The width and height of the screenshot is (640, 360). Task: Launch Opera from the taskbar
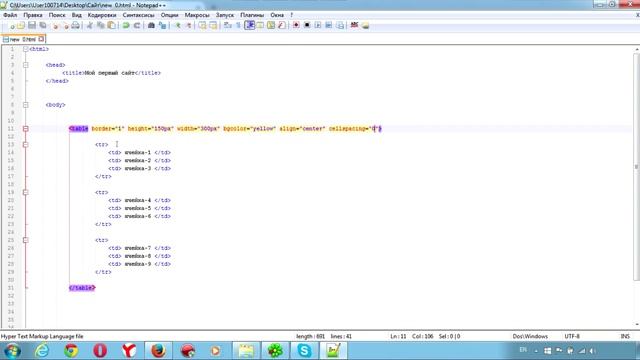coord(100,351)
